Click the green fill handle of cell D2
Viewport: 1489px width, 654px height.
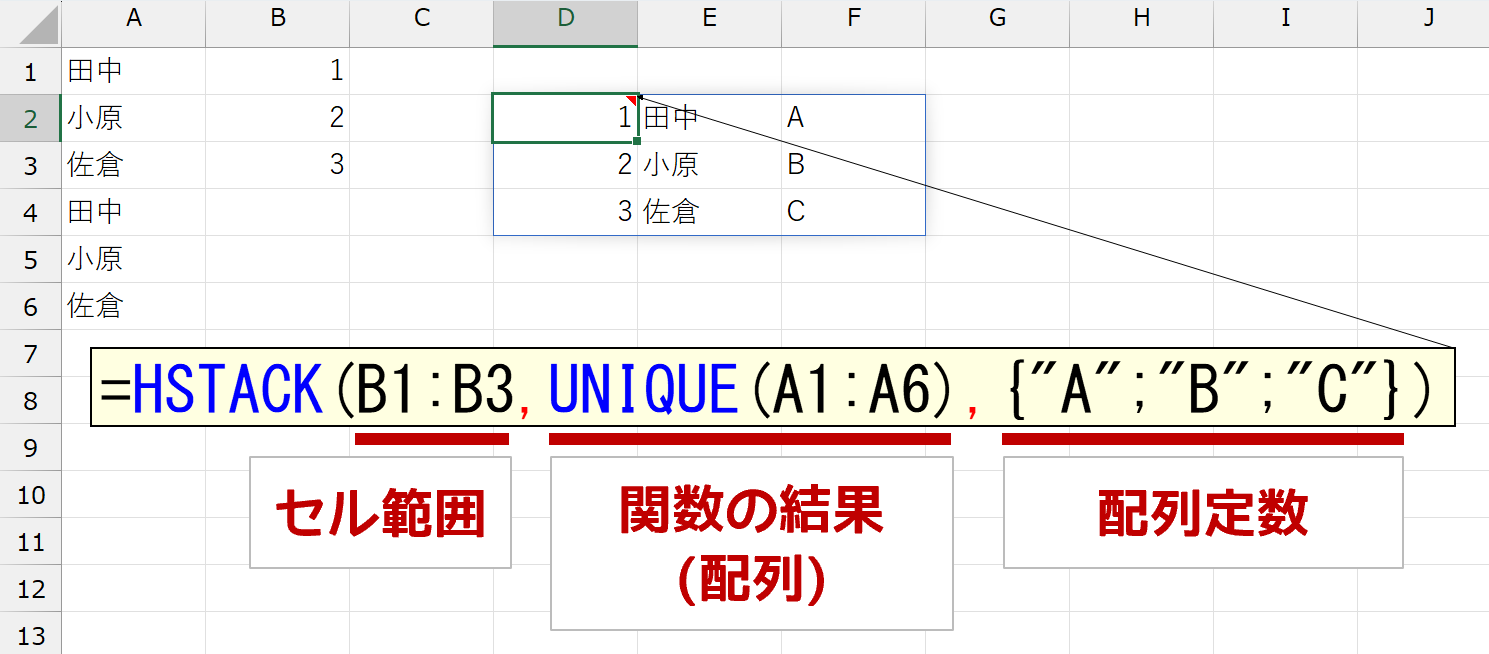pos(637,142)
